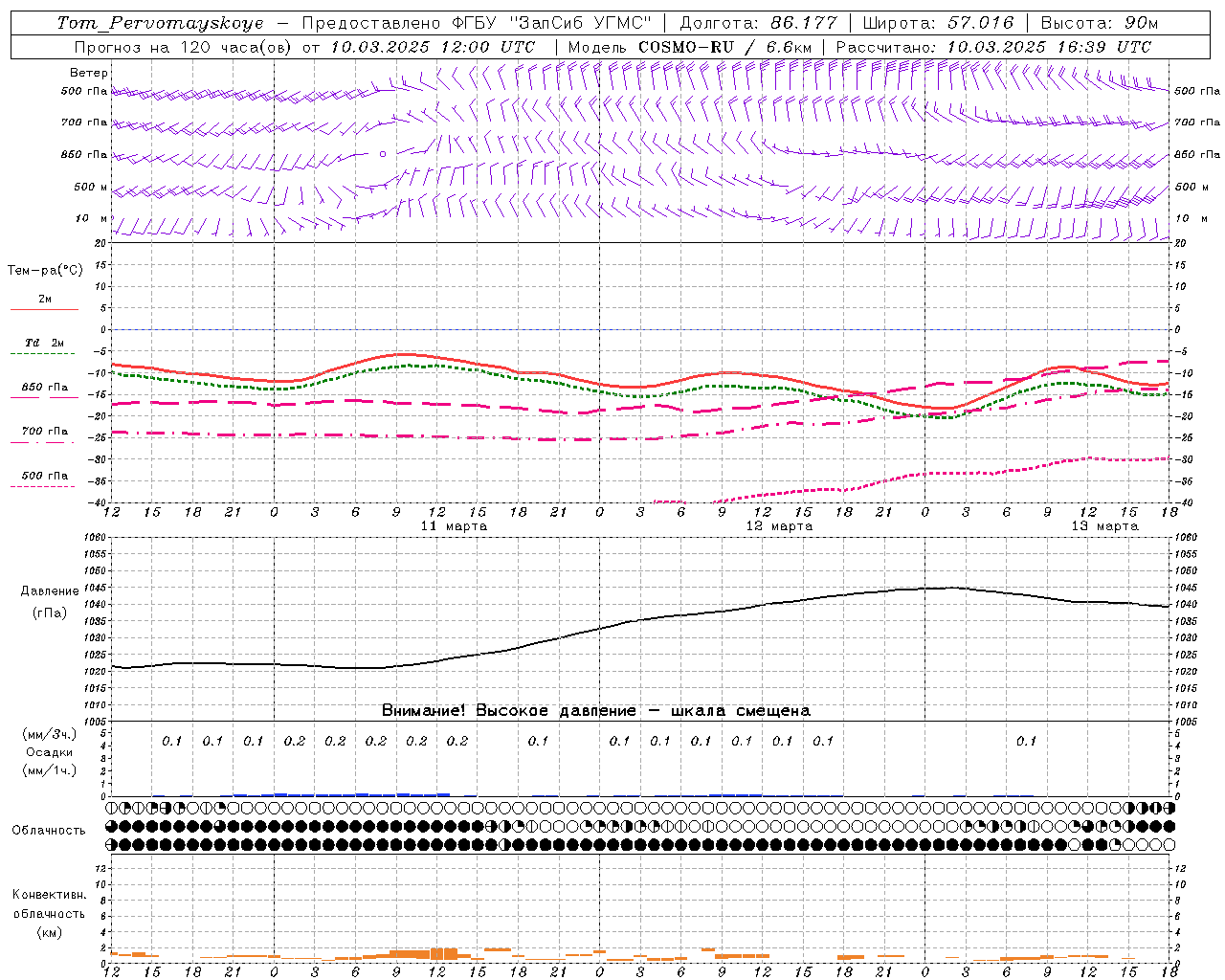The image size is (1225, 980).
Task: Click the Конвективн. convective cloud label
Action: [x=50, y=895]
